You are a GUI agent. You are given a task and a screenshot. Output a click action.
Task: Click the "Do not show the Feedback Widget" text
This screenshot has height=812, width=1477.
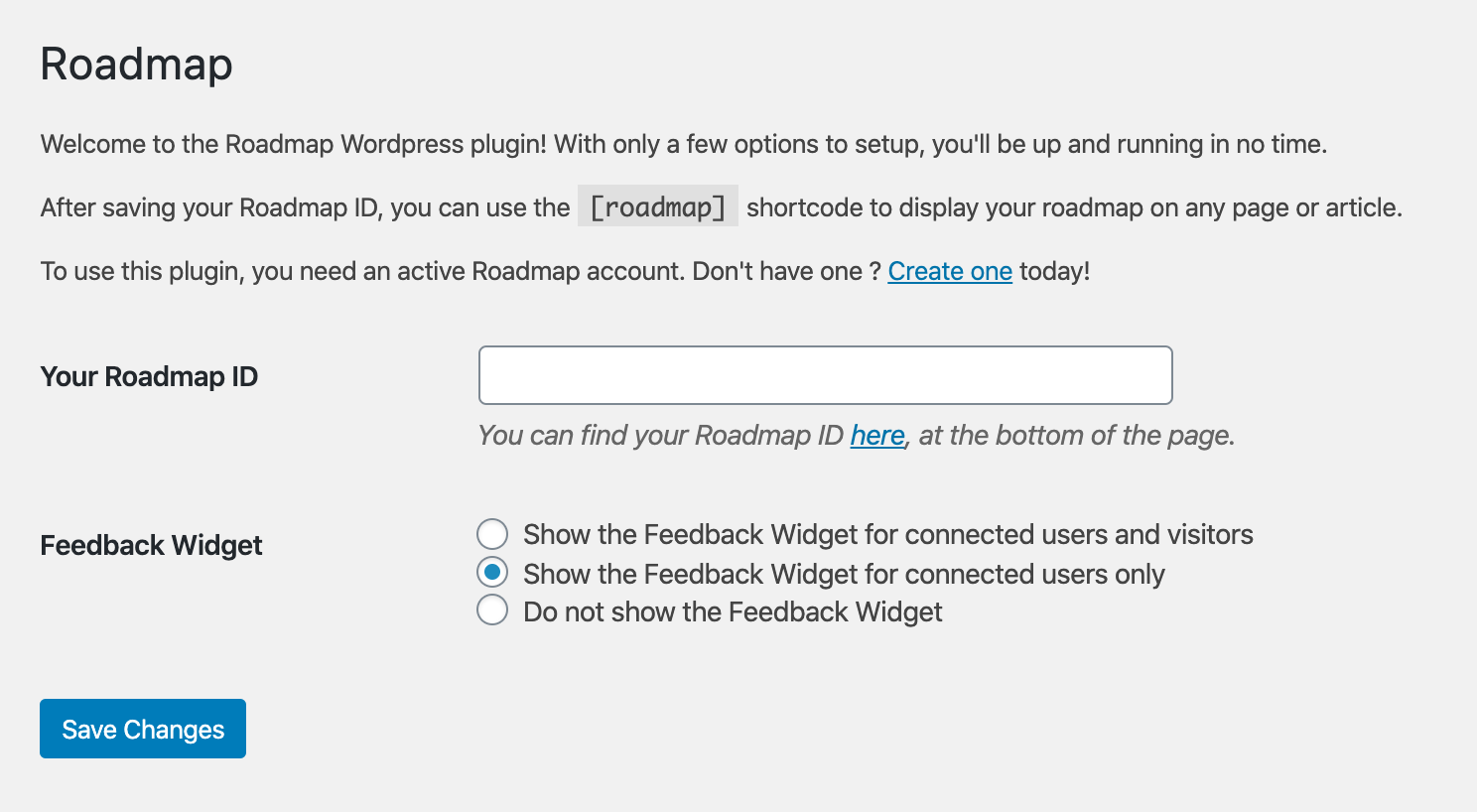tap(733, 611)
